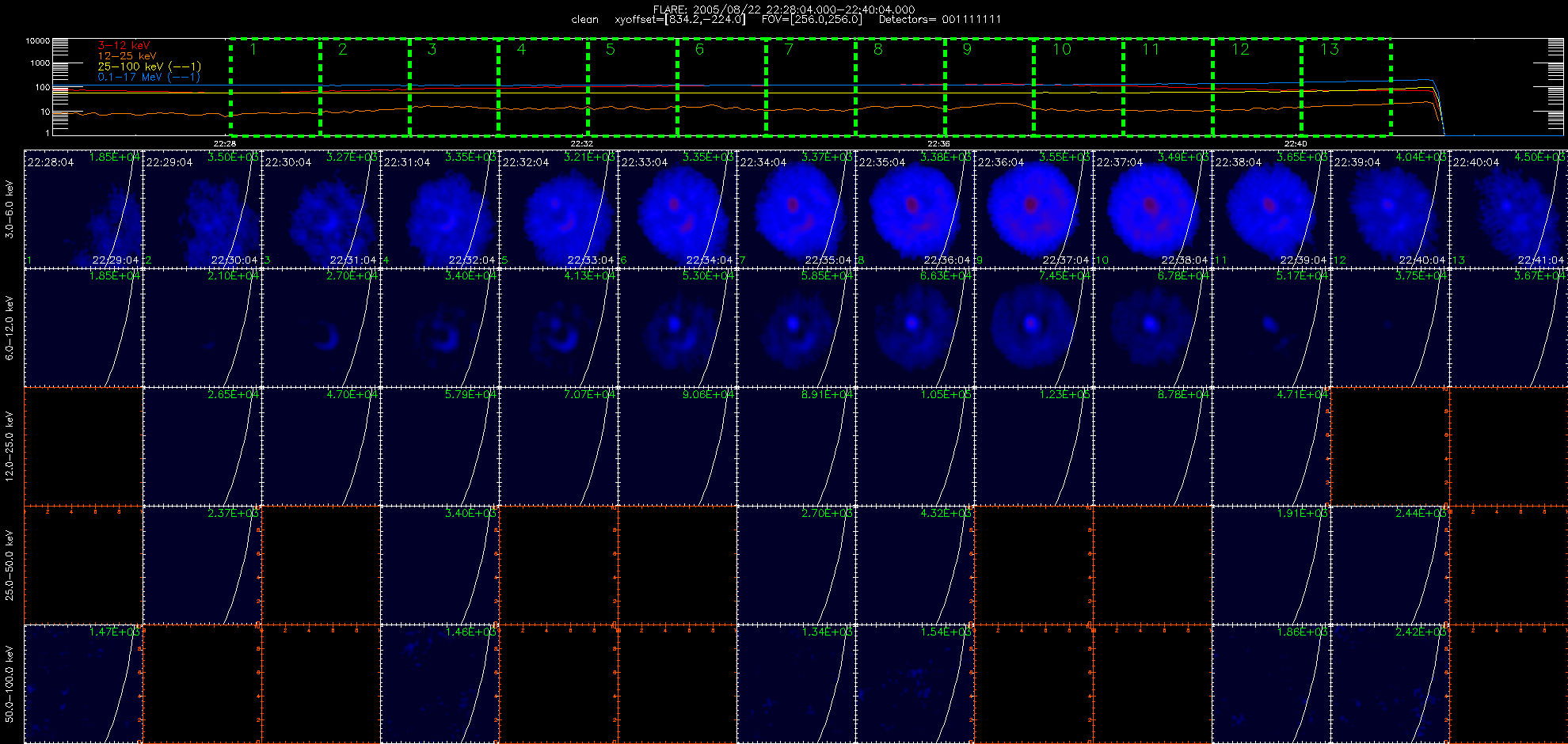
Task: Click the '22:41:04' end-time label in the last image
Action: (x=1541, y=260)
